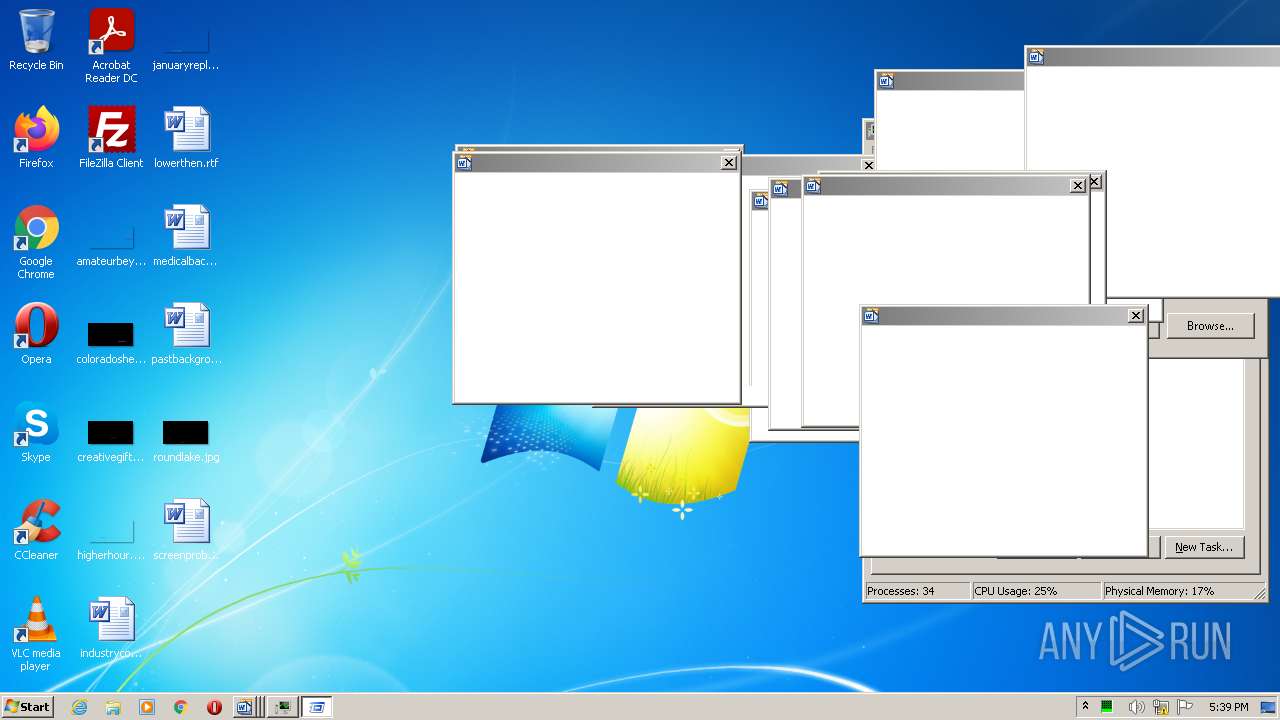This screenshot has width=1280, height=720.
Task: Open Skype desktop shortcut
Action: (x=36, y=432)
